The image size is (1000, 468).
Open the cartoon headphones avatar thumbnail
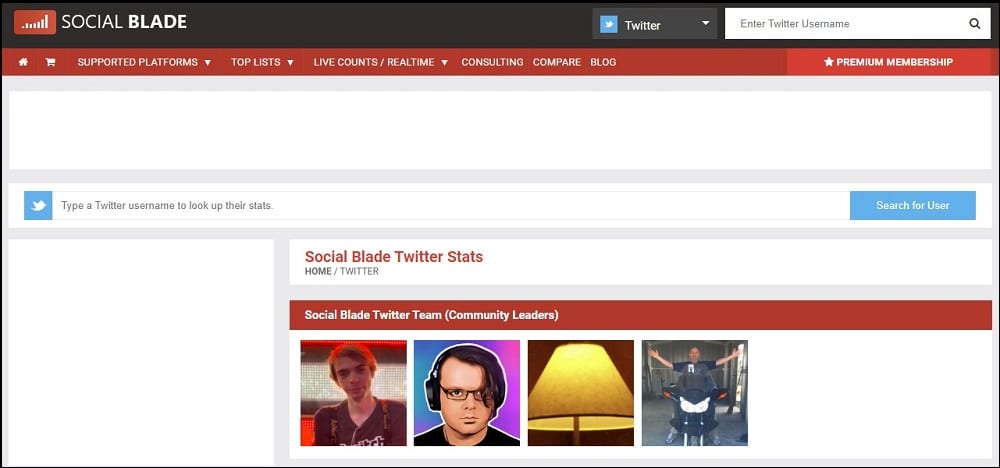467,393
